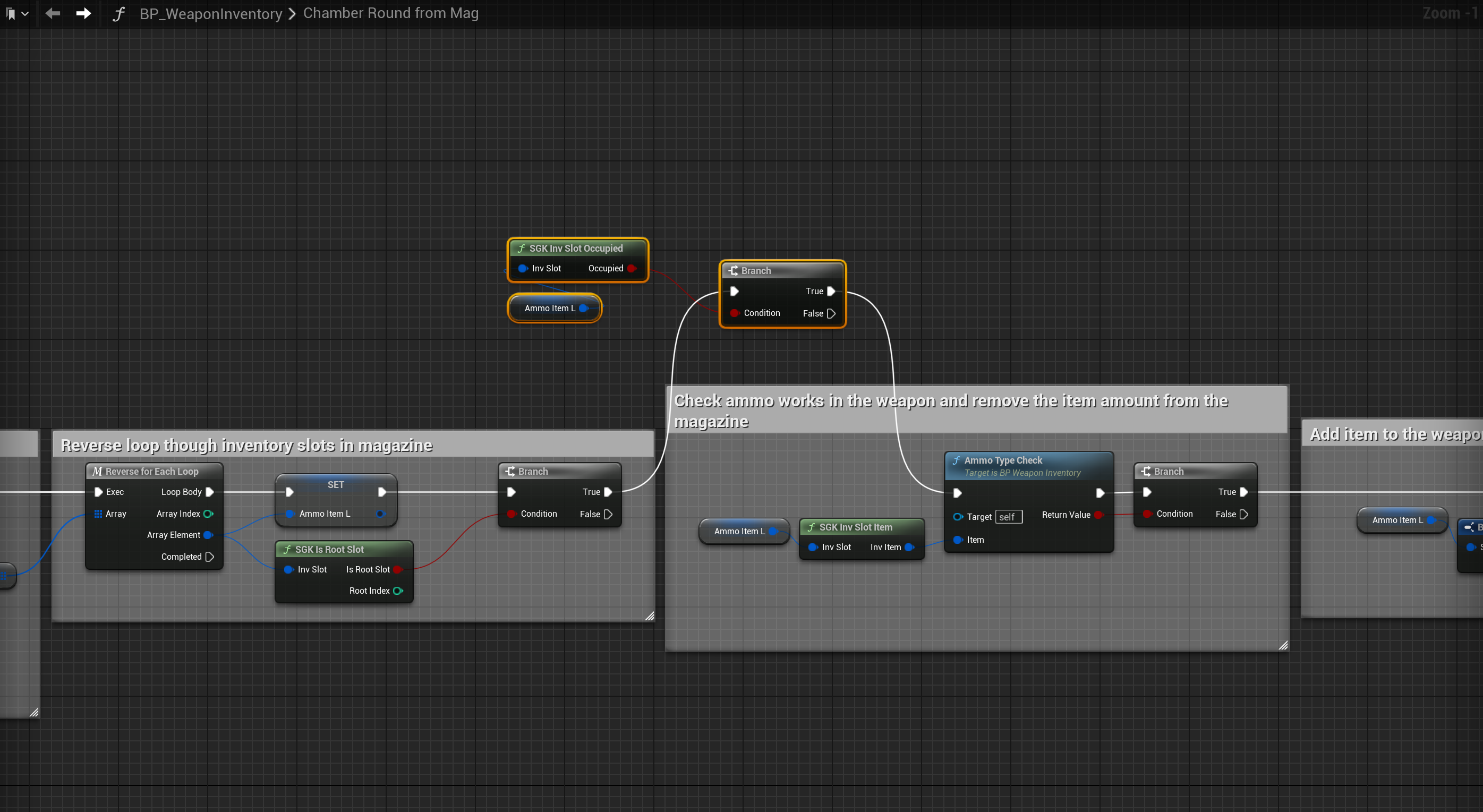Viewport: 1483px width, 812px height.
Task: Click the Root Index output pin
Action: (x=398, y=591)
